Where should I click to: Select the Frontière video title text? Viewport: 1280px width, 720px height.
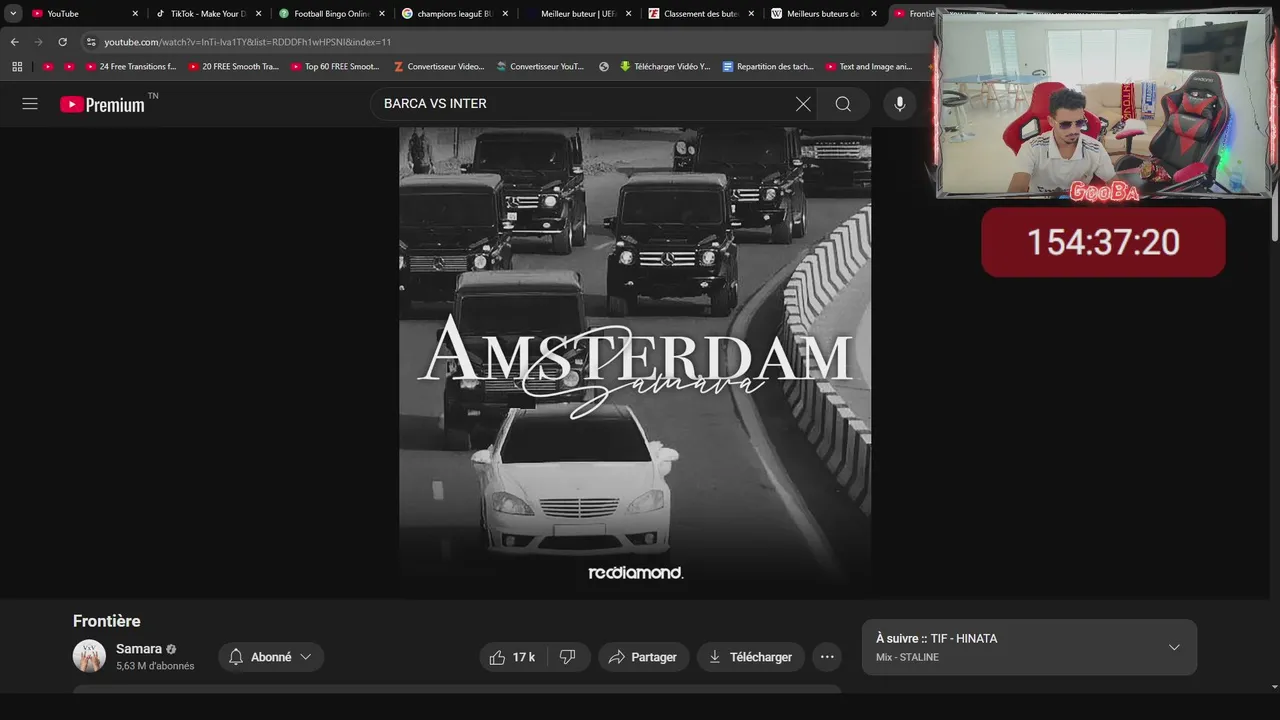coord(107,621)
